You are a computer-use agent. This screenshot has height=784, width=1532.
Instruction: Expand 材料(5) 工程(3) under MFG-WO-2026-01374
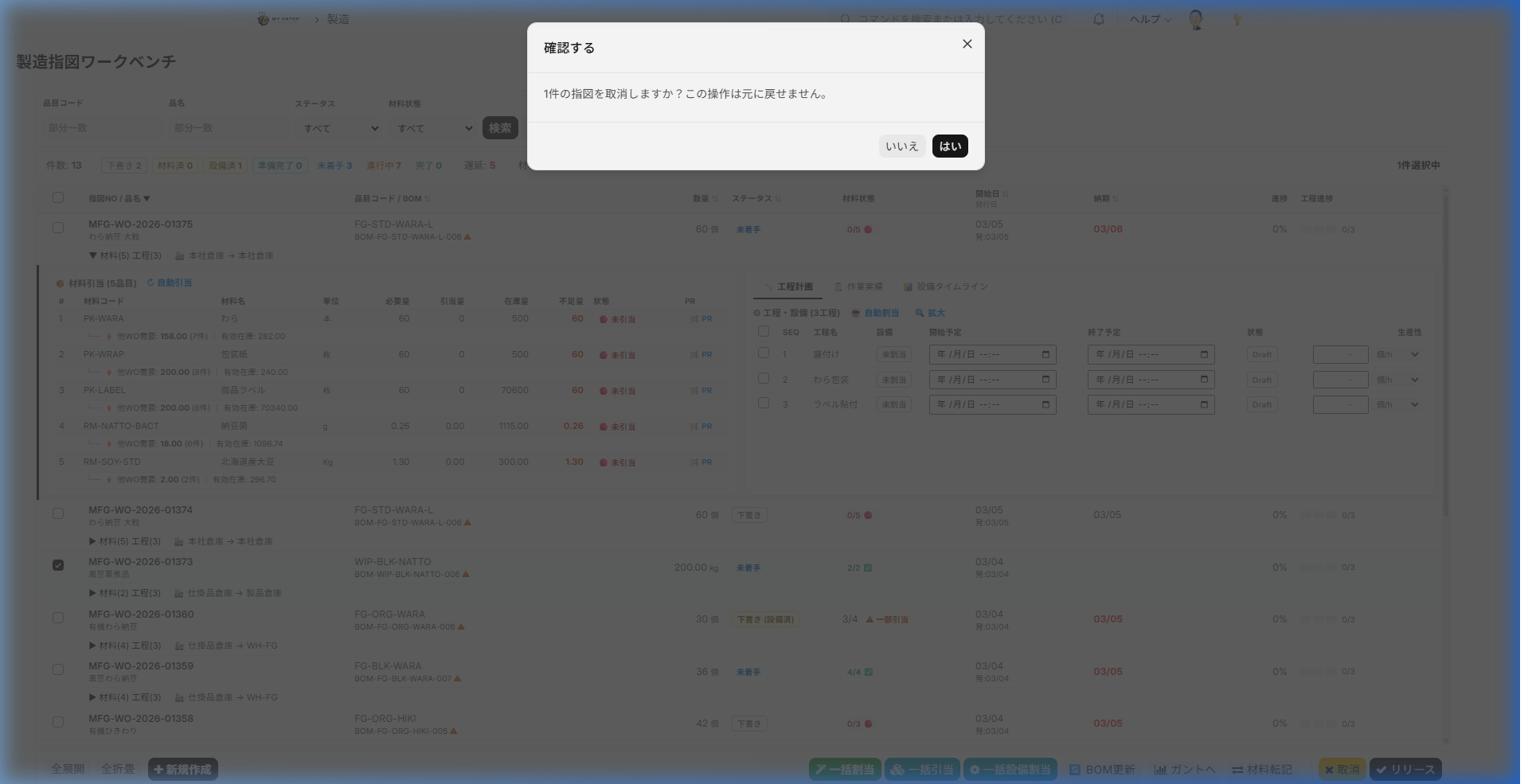click(92, 541)
